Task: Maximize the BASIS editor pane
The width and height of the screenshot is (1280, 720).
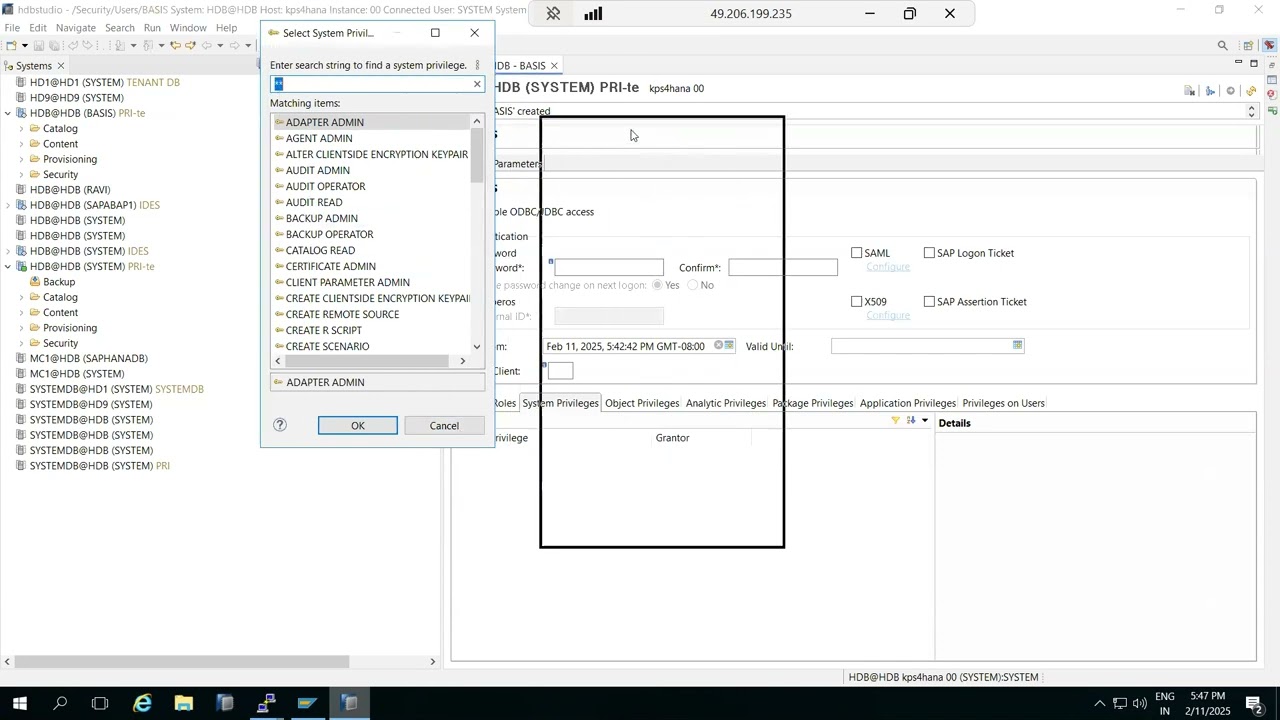Action: pos(1254,64)
